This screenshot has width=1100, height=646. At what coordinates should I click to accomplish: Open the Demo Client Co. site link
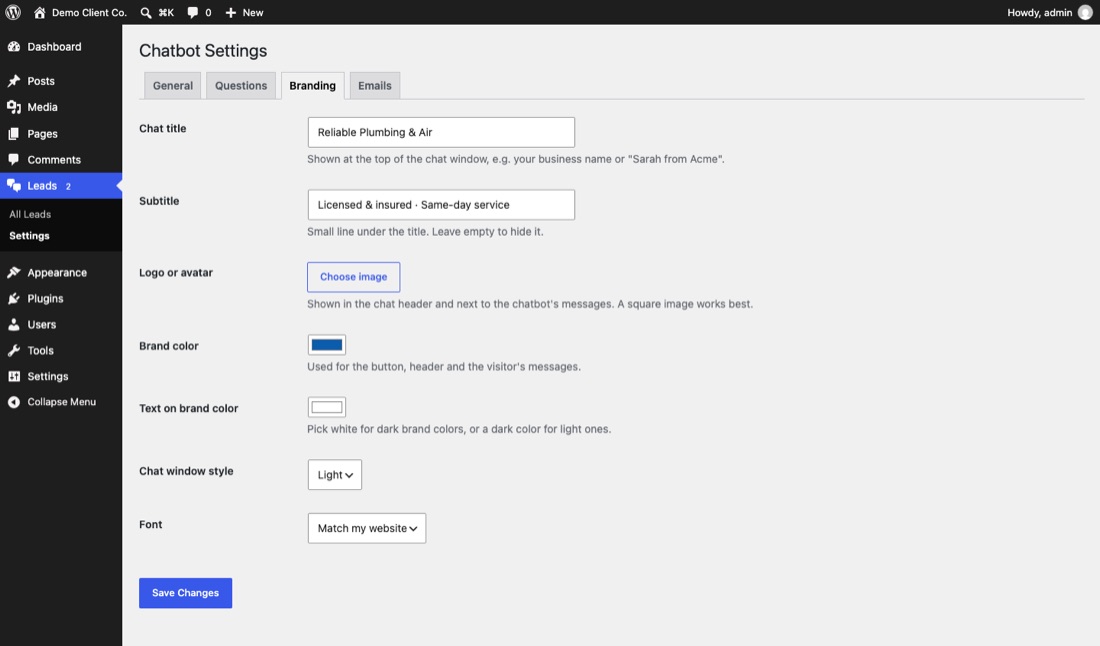(x=89, y=13)
